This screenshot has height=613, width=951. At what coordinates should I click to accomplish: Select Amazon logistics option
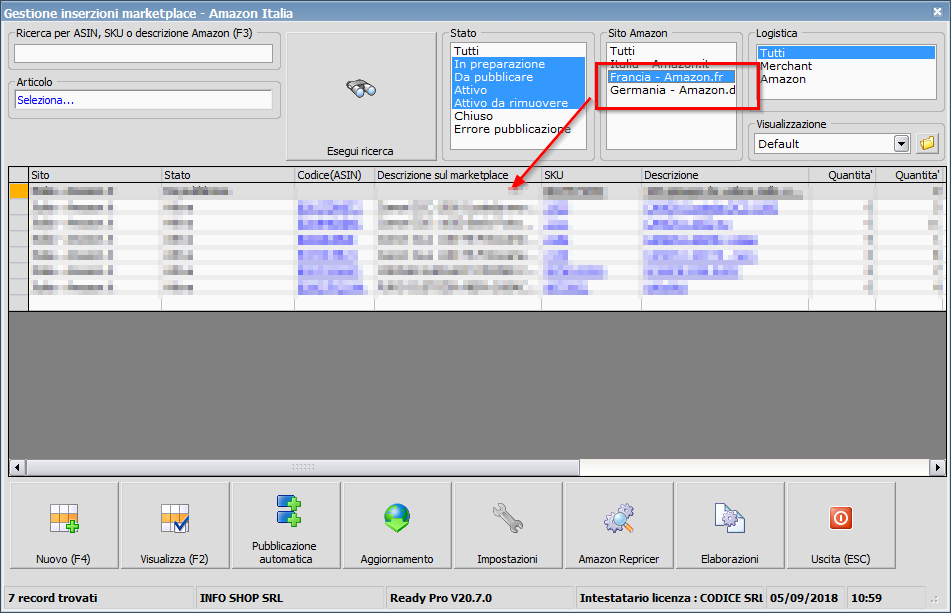pos(847,79)
